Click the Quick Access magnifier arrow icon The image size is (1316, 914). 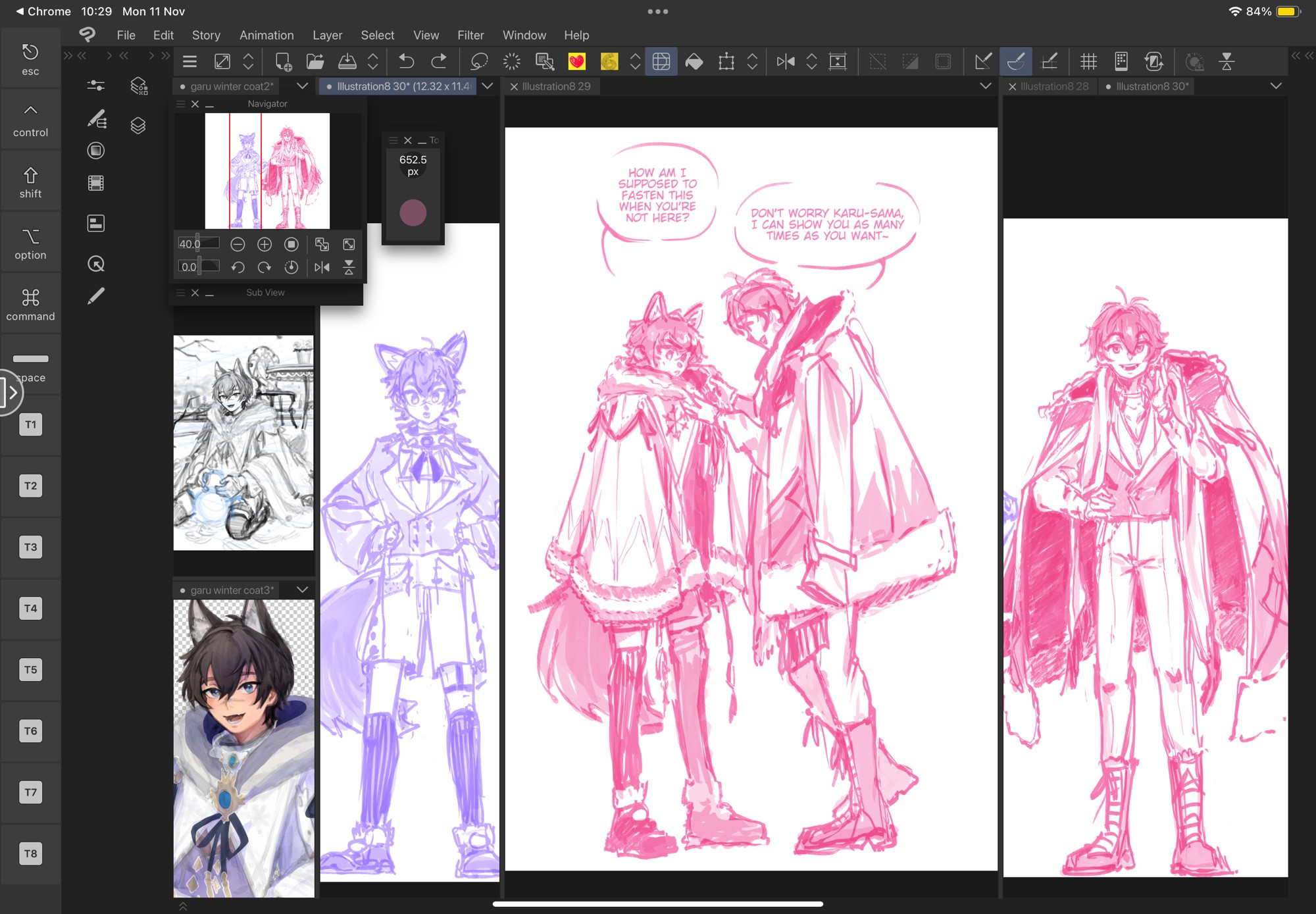pos(96,264)
